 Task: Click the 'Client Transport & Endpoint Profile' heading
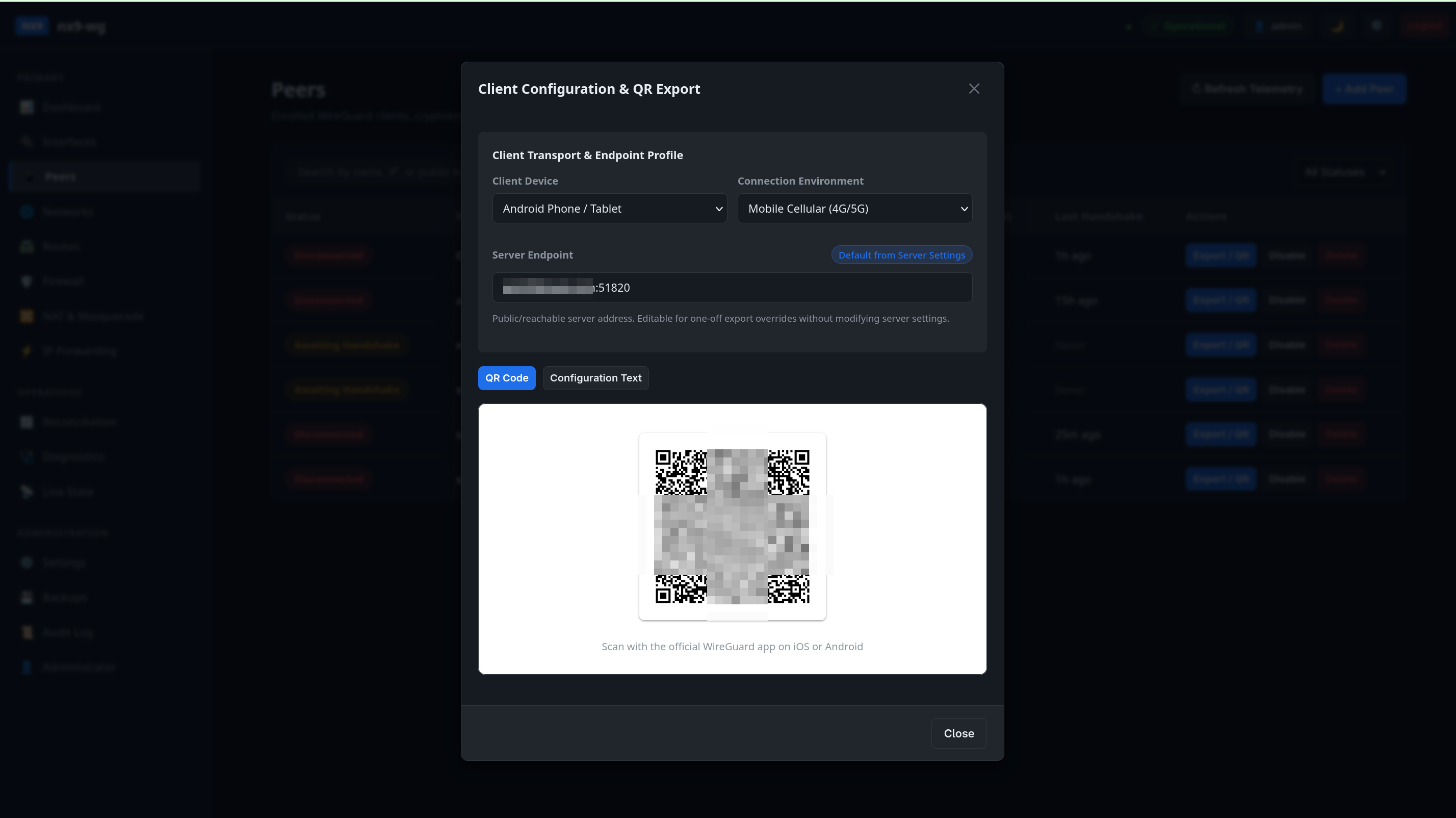(587, 156)
